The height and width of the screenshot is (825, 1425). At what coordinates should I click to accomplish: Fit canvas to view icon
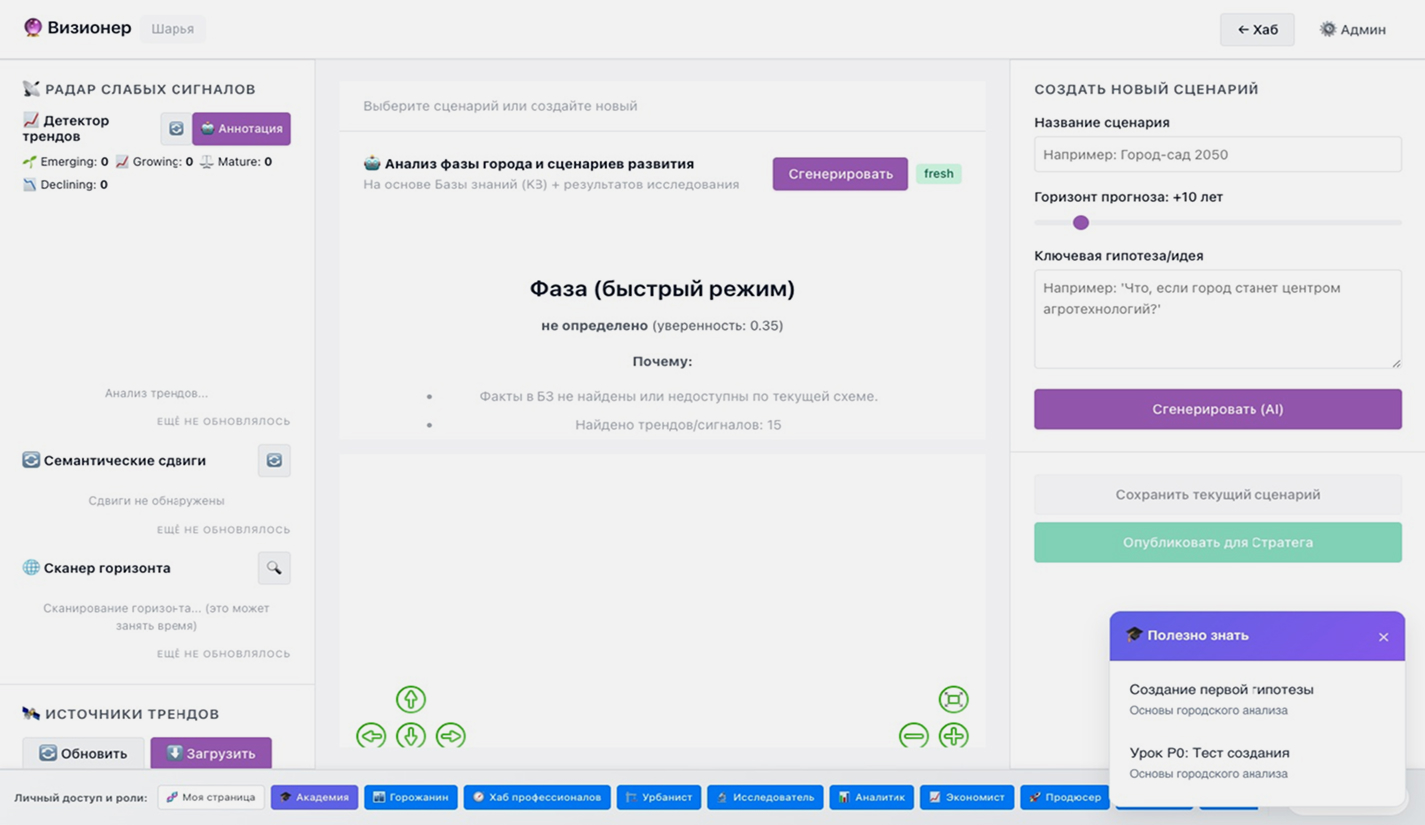point(953,699)
